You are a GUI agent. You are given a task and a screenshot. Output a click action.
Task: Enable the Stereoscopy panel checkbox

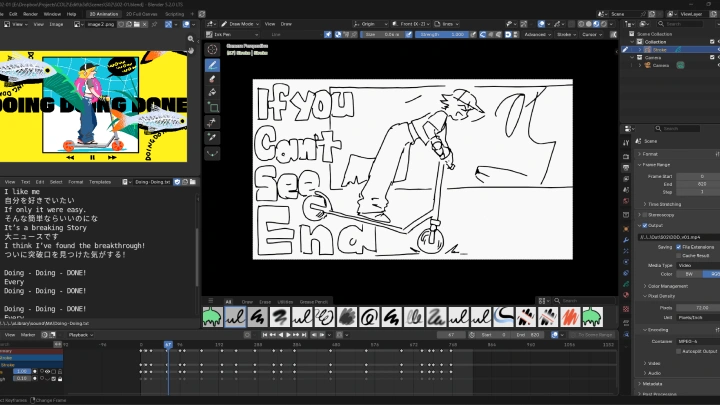pos(645,215)
